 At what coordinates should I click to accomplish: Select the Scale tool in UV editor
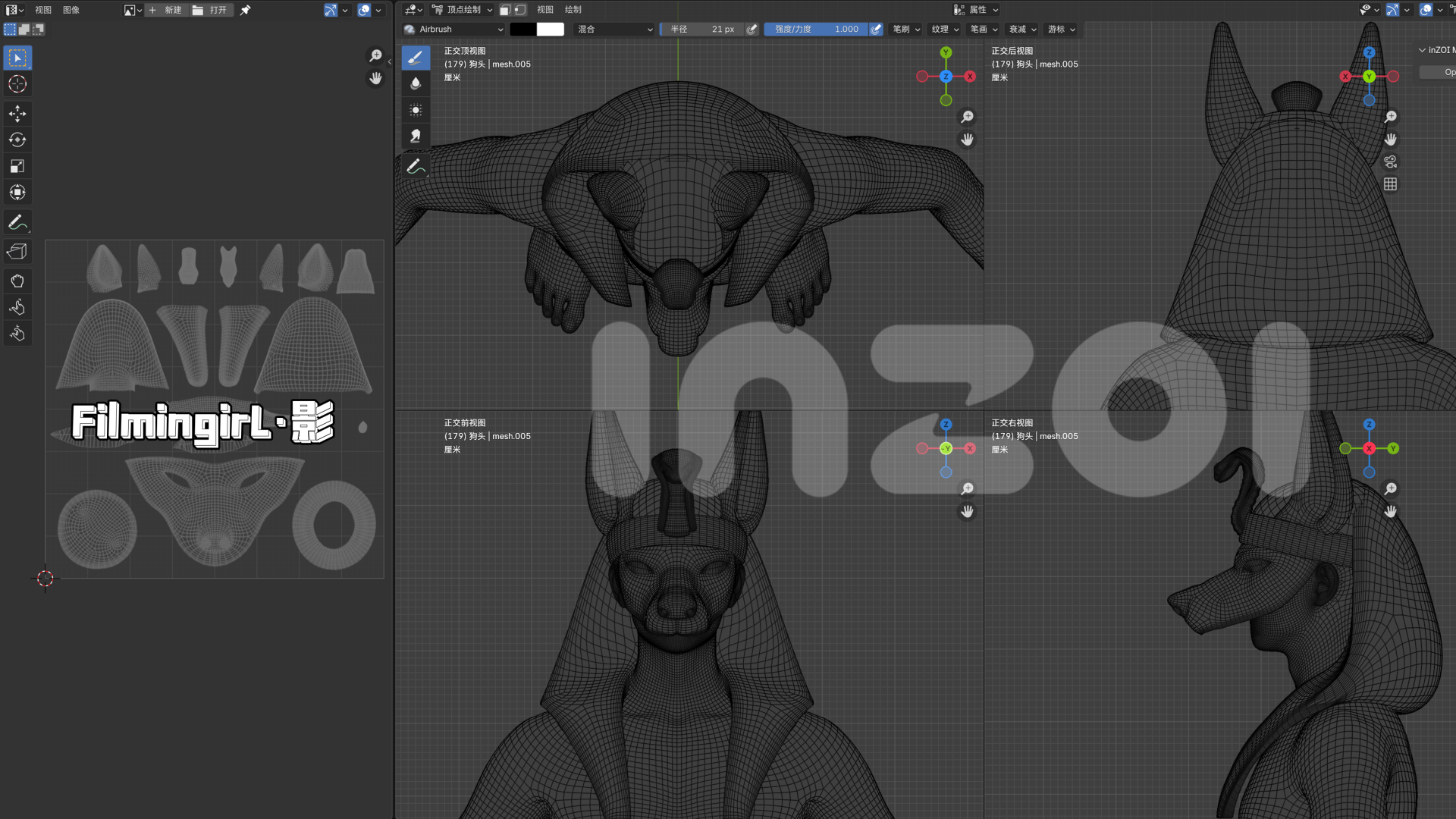[x=17, y=166]
